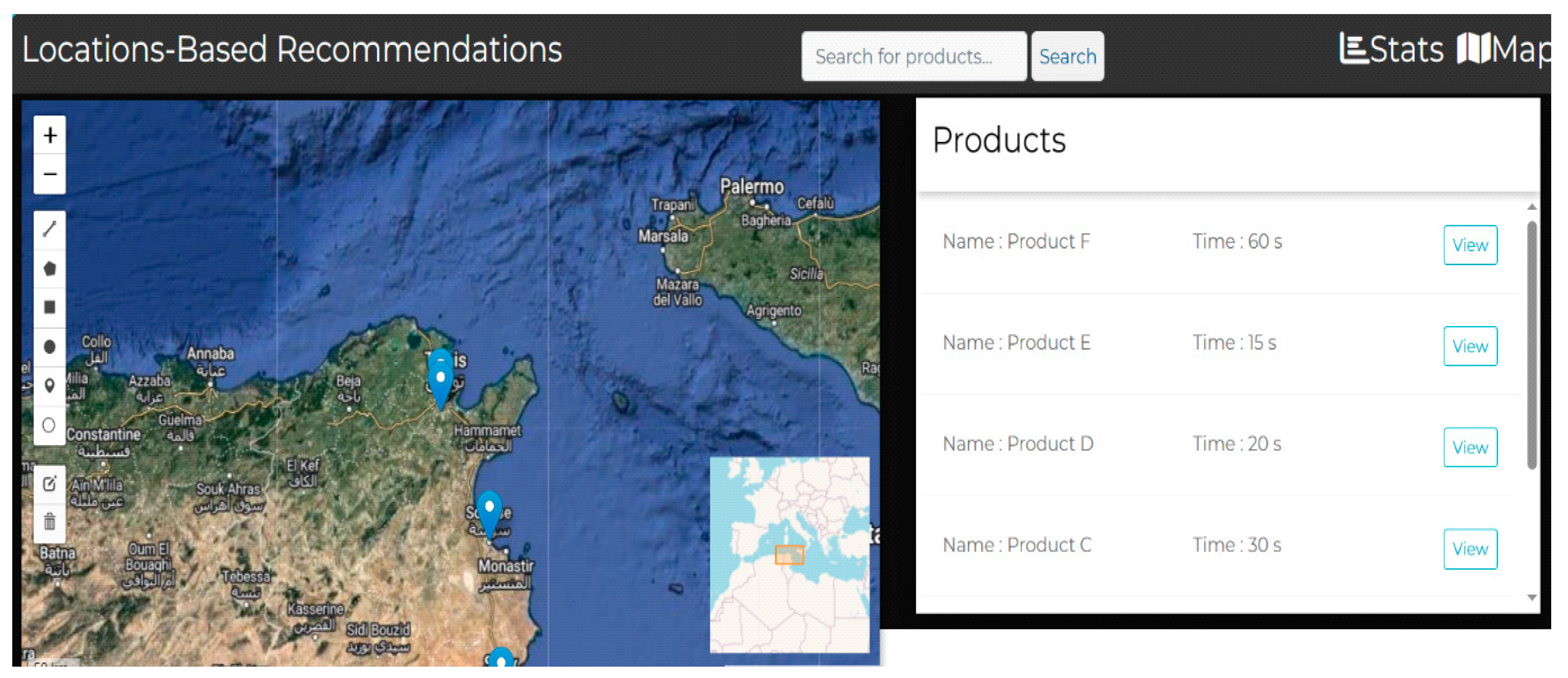
Task: View Product E details
Action: [1469, 346]
